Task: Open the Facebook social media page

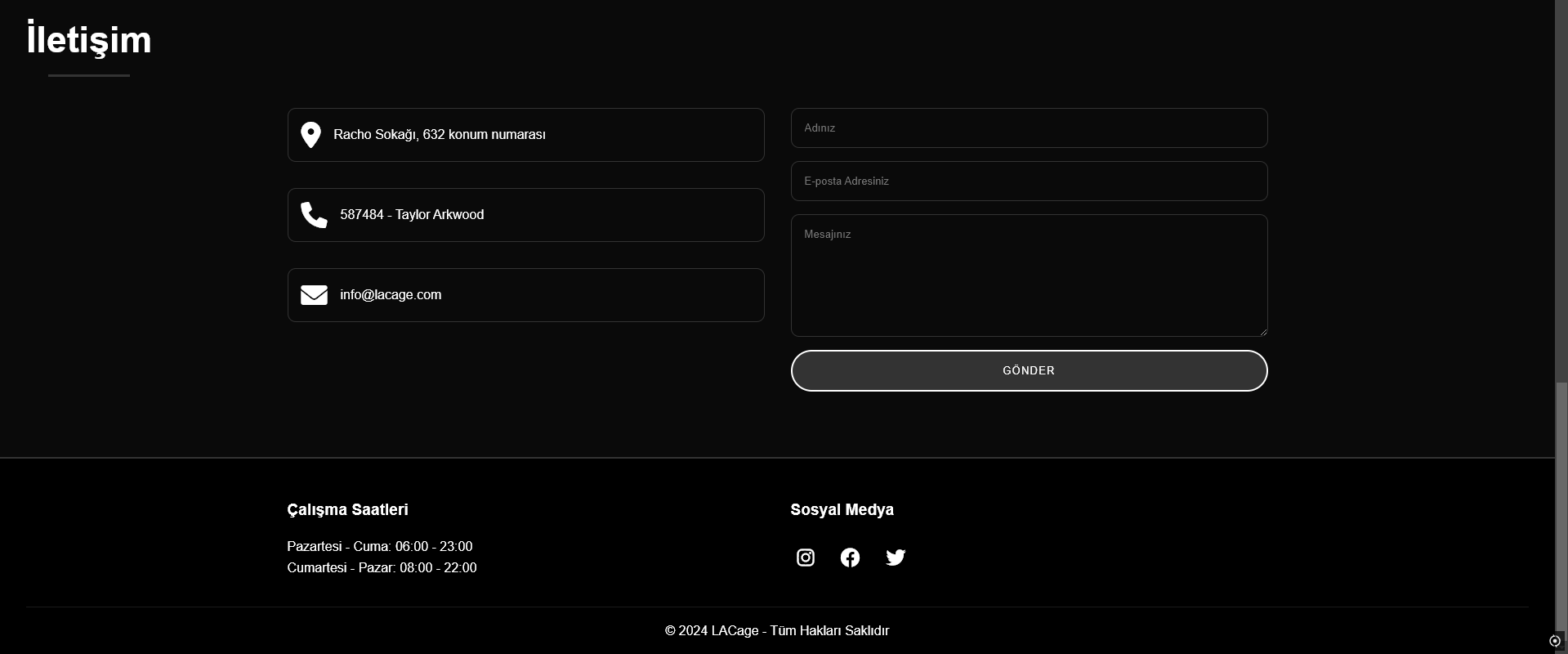Action: [850, 558]
